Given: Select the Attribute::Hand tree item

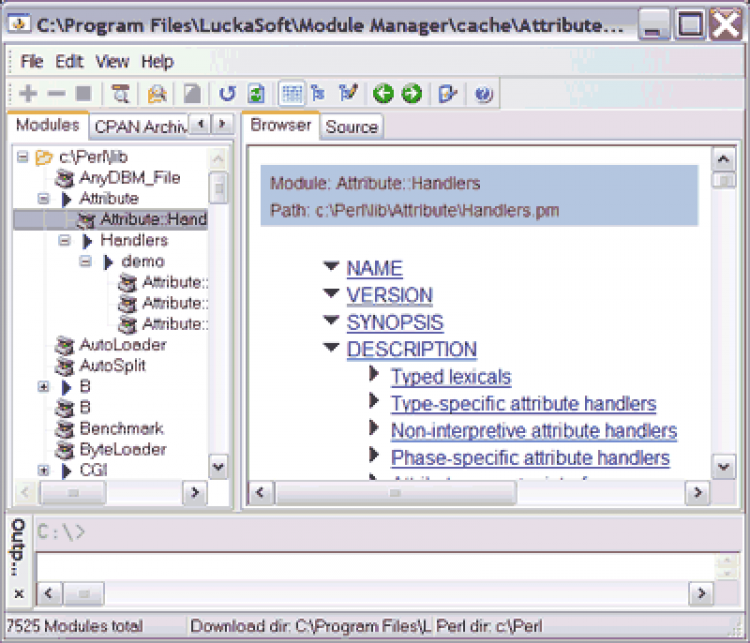Looking at the screenshot, I should [153, 220].
